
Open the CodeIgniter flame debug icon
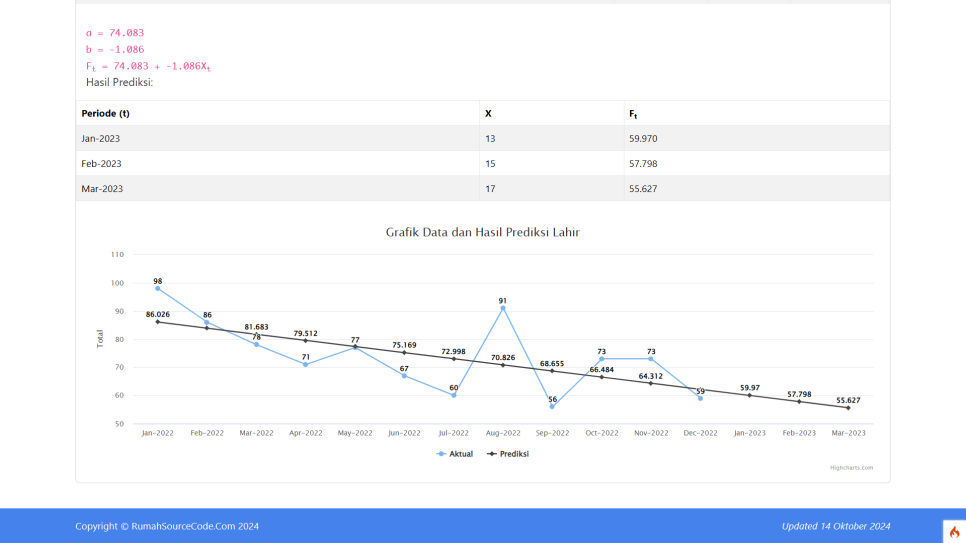(x=954, y=532)
